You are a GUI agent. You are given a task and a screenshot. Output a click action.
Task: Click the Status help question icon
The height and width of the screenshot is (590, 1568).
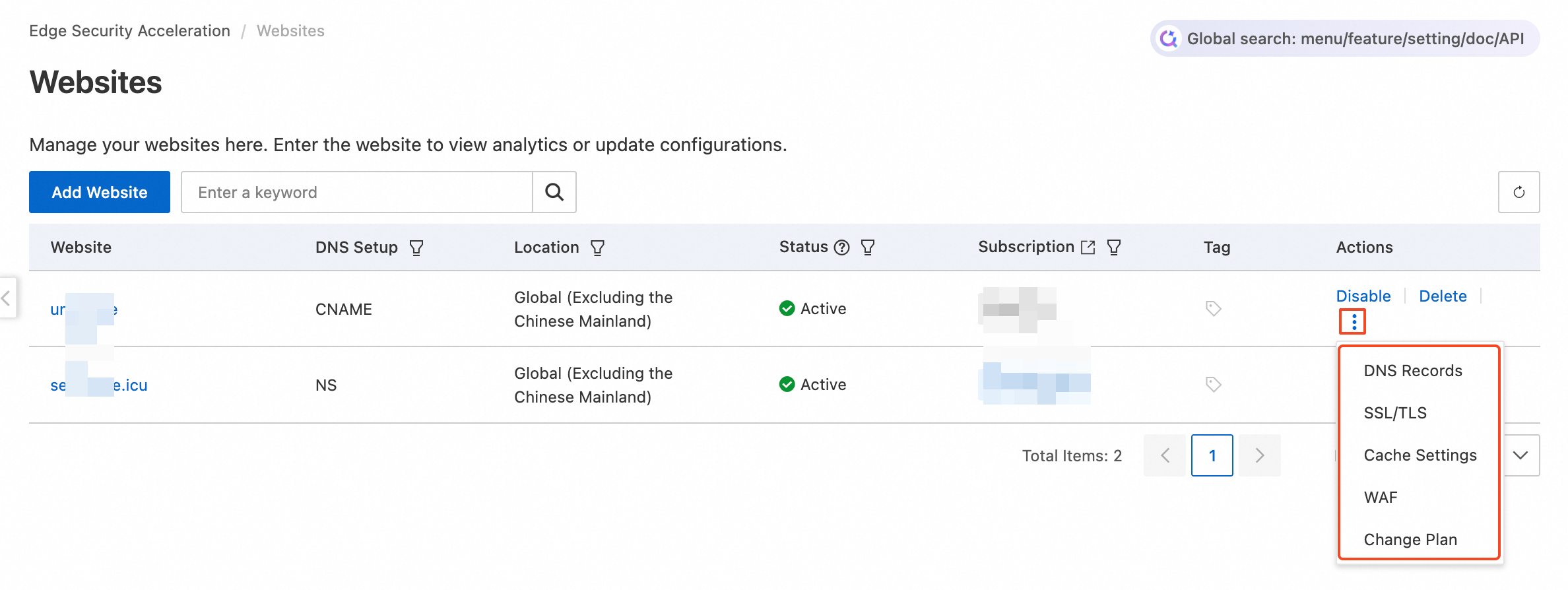pos(841,247)
